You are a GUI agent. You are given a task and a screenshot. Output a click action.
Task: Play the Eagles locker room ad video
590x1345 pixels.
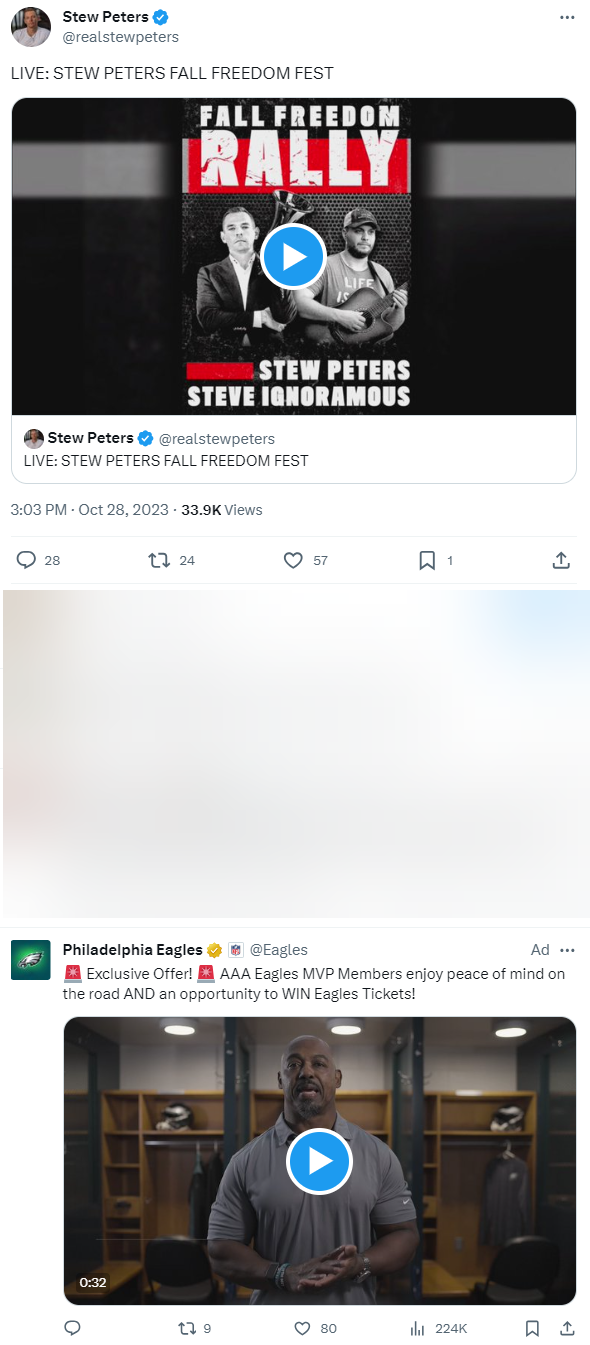pyautogui.click(x=319, y=1161)
